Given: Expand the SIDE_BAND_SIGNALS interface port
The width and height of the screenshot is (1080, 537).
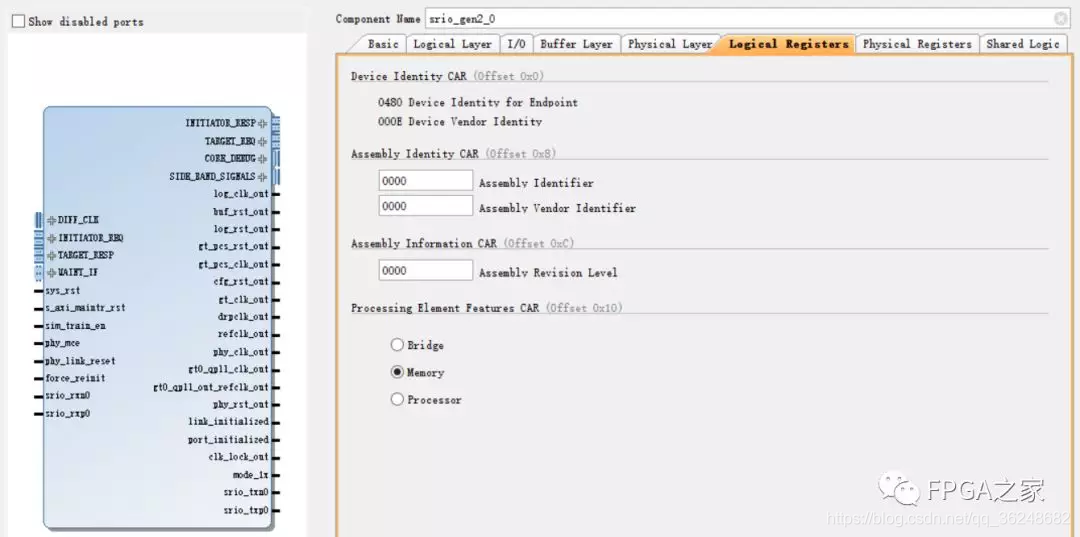Looking at the screenshot, I should click(262, 177).
